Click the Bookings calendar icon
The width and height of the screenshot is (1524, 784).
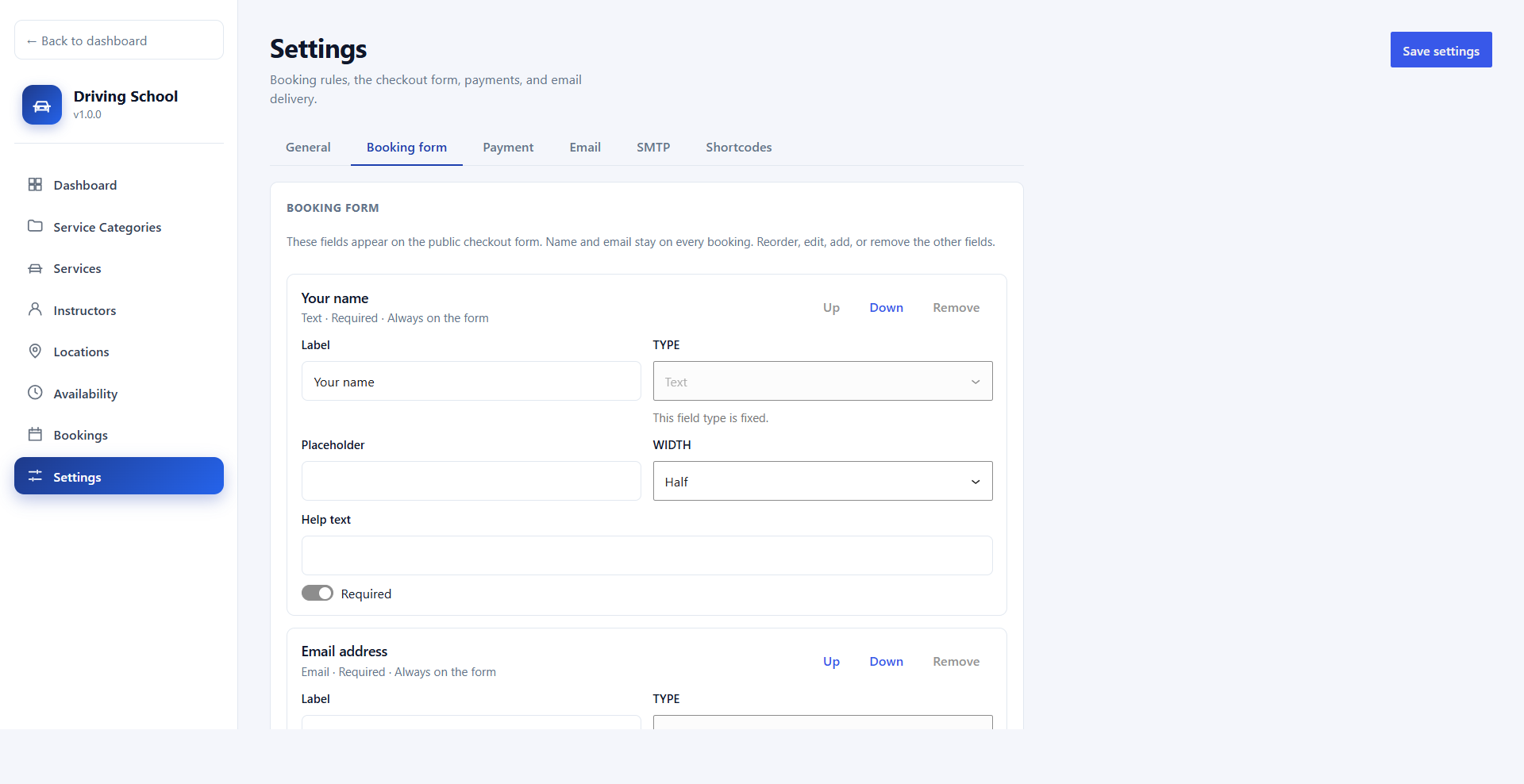(x=35, y=434)
